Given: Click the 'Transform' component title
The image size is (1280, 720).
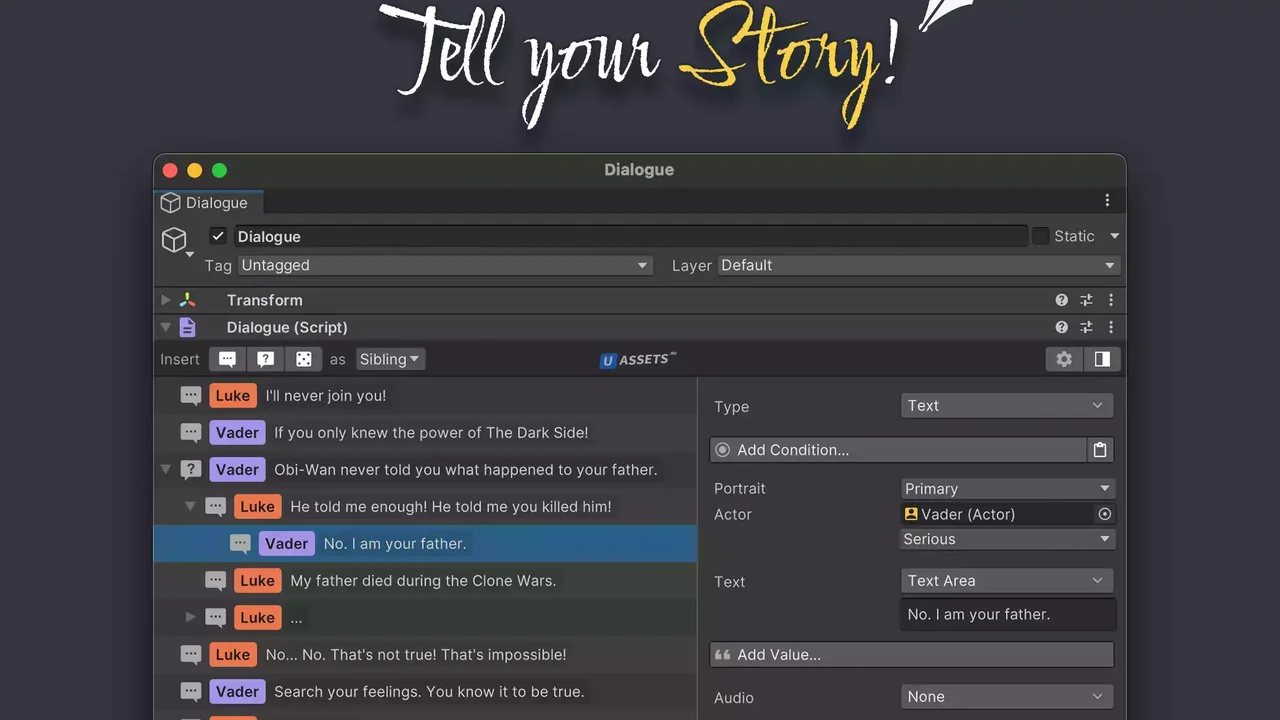Looking at the screenshot, I should pos(264,300).
